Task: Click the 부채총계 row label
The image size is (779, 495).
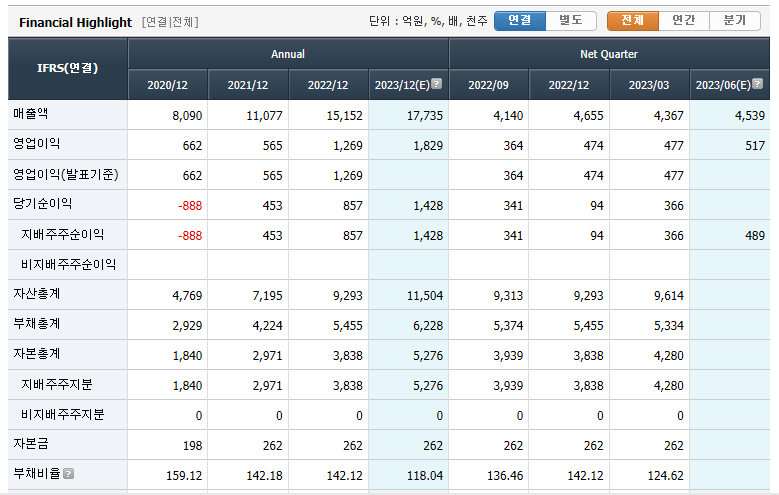Action: tap(37, 324)
